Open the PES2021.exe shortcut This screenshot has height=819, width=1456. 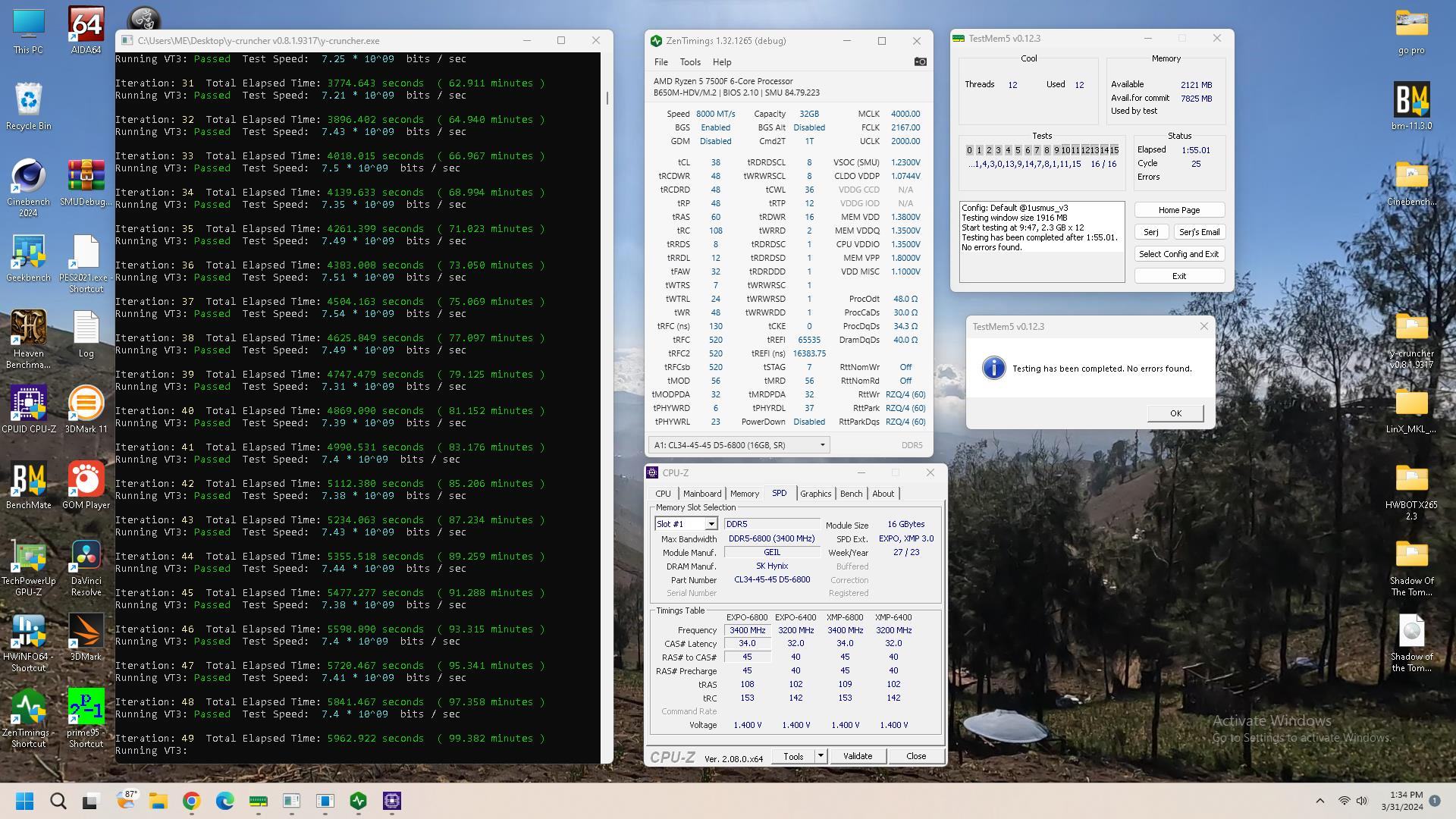click(86, 263)
